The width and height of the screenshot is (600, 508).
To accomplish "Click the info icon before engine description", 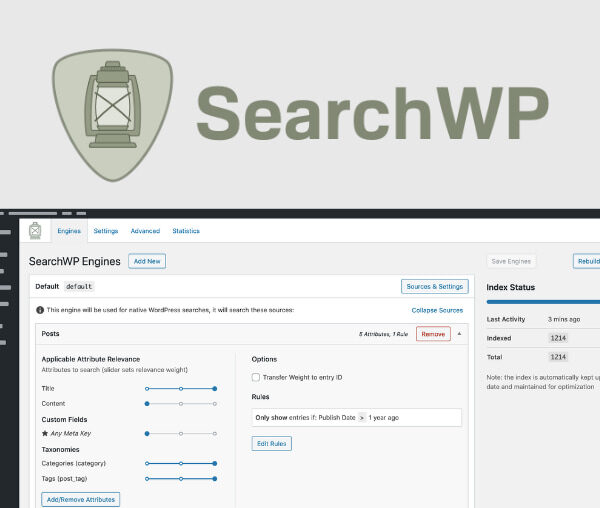I will tap(40, 310).
